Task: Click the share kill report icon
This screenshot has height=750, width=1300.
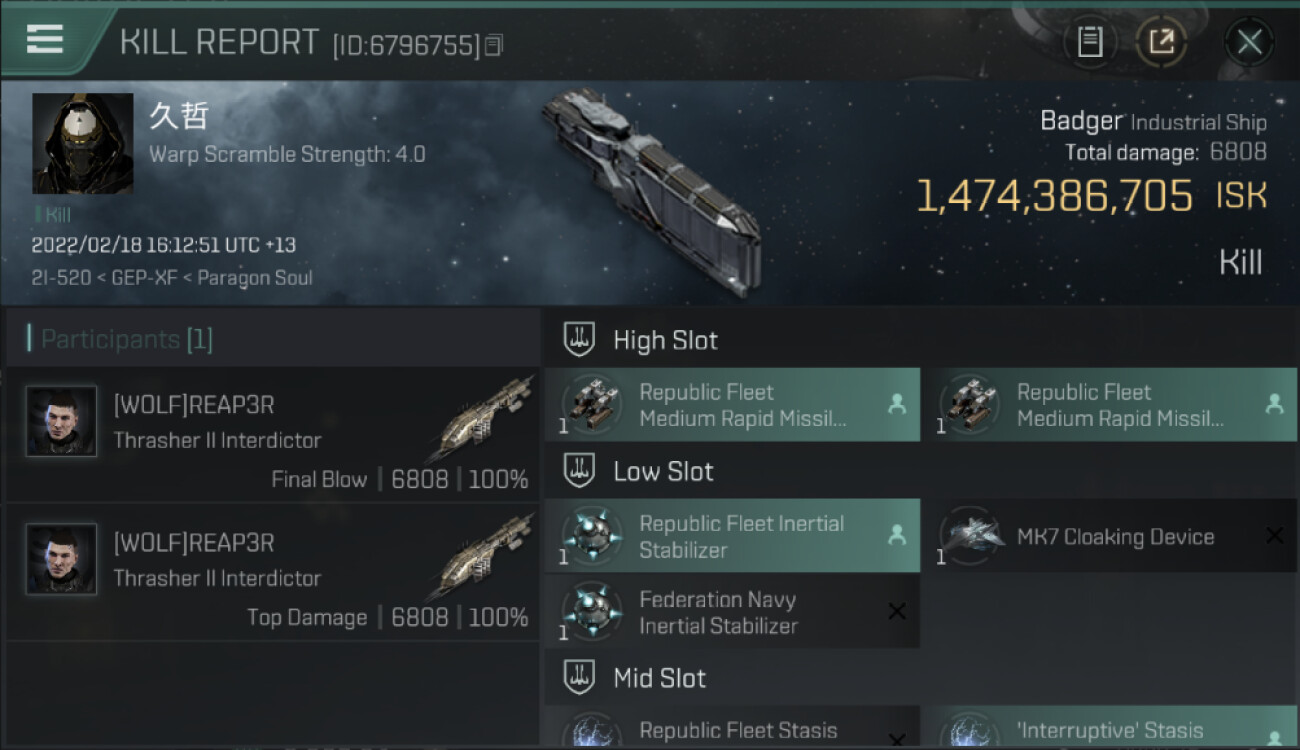Action: 1161,42
